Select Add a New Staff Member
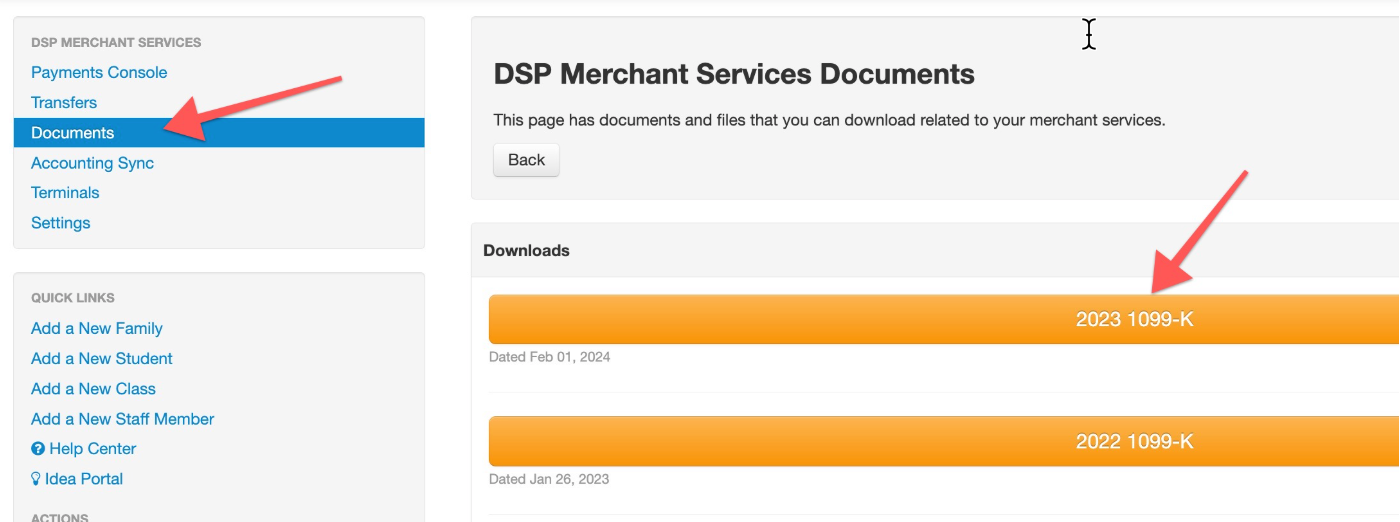 point(123,419)
